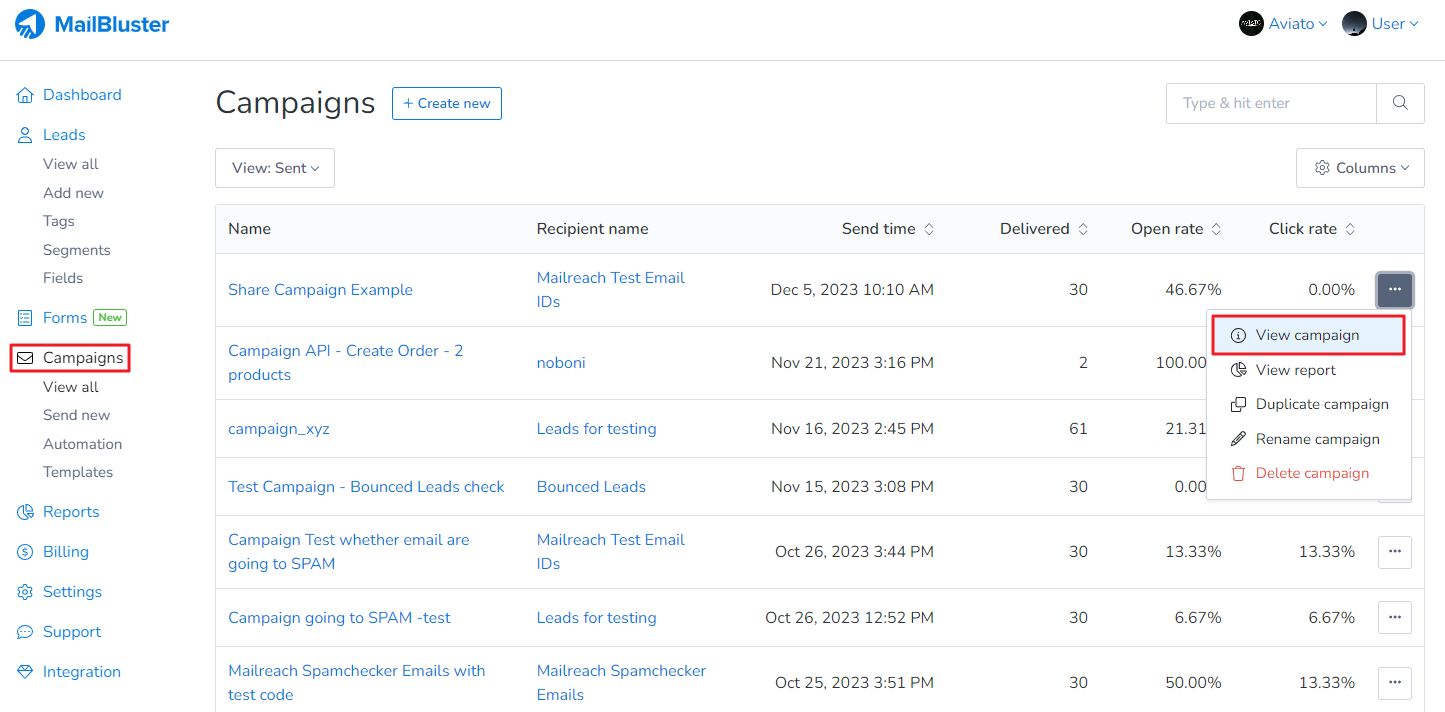Screen dimensions: 1445x712
Task: Click the Create new button
Action: [x=447, y=103]
